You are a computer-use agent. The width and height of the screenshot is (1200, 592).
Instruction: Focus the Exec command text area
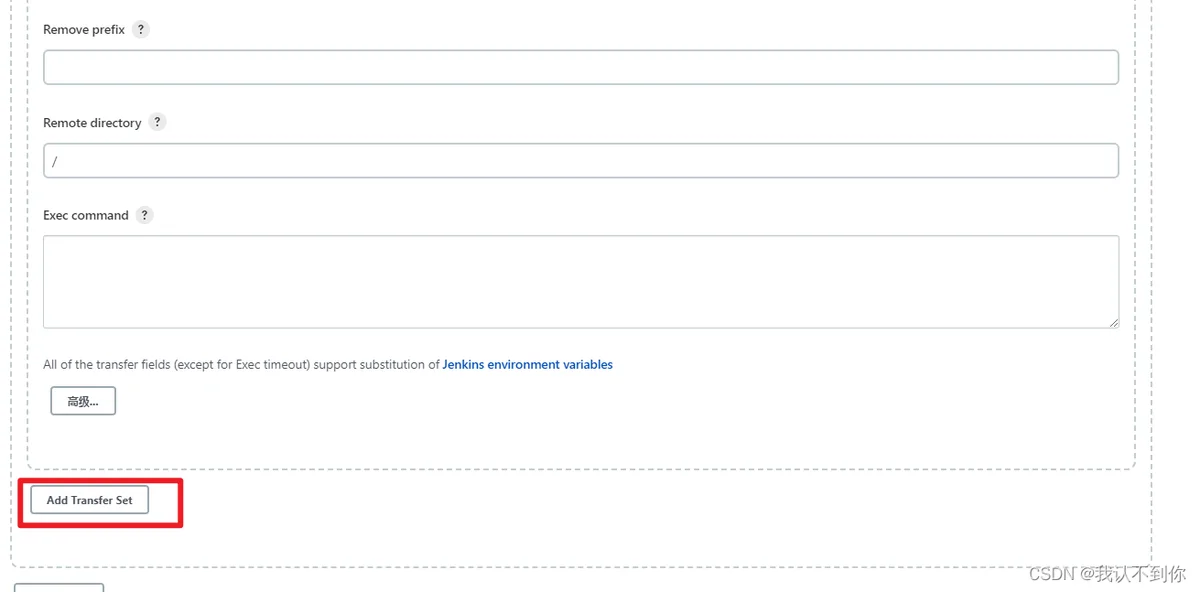tap(580, 281)
